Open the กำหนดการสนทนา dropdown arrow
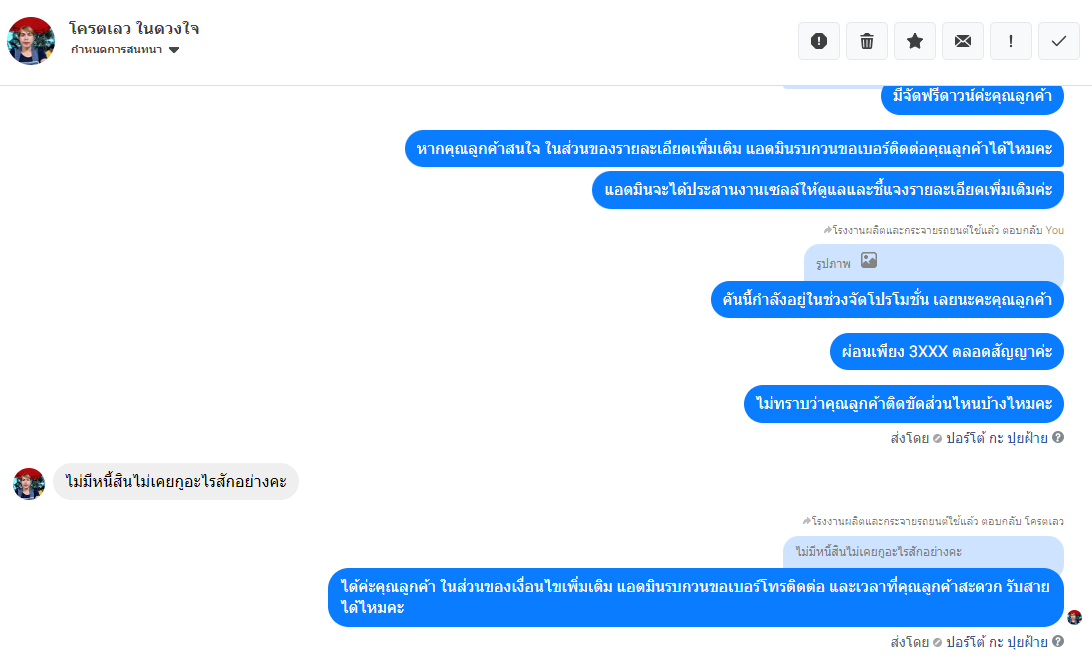The height and width of the screenshot is (663, 1092). coord(174,49)
